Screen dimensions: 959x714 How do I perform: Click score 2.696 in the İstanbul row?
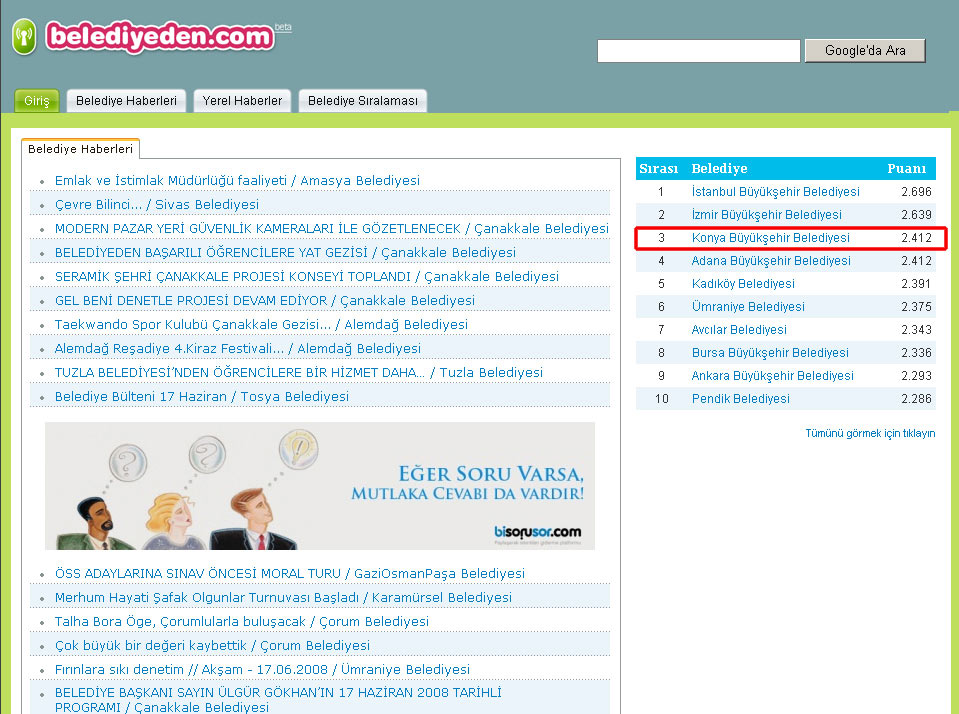pos(916,192)
